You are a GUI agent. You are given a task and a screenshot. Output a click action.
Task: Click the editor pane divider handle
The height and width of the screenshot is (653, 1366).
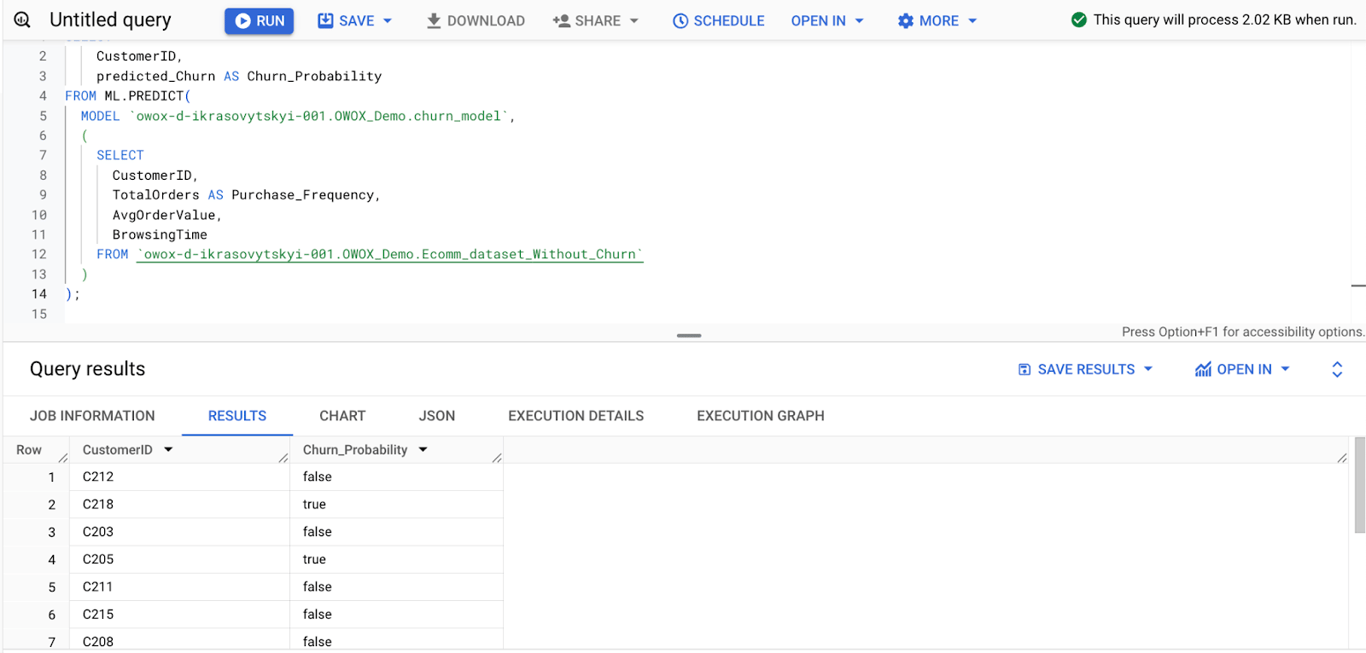pyautogui.click(x=689, y=336)
